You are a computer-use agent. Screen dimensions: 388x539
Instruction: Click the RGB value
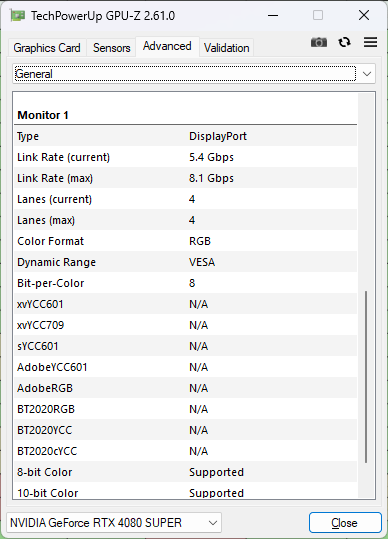pos(200,241)
